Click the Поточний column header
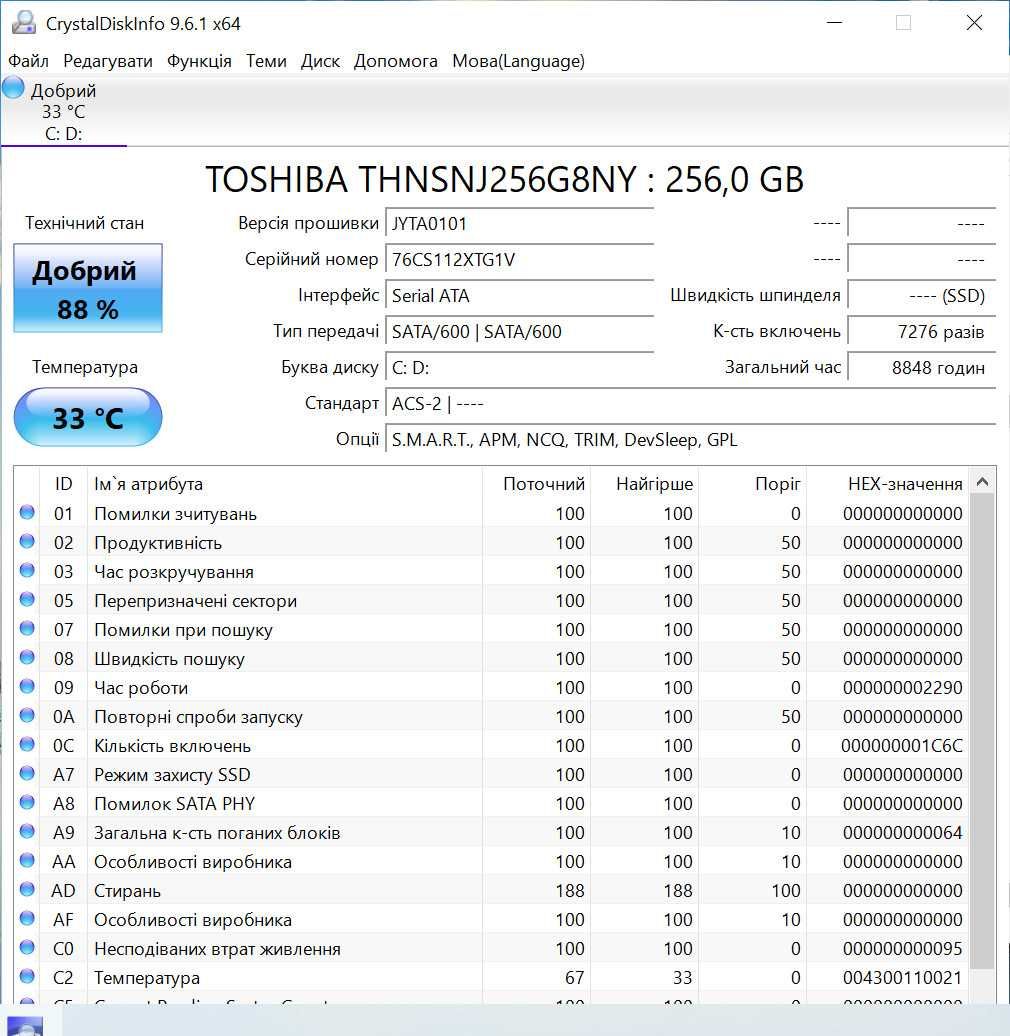This screenshot has height=1036, width=1010. point(536,484)
